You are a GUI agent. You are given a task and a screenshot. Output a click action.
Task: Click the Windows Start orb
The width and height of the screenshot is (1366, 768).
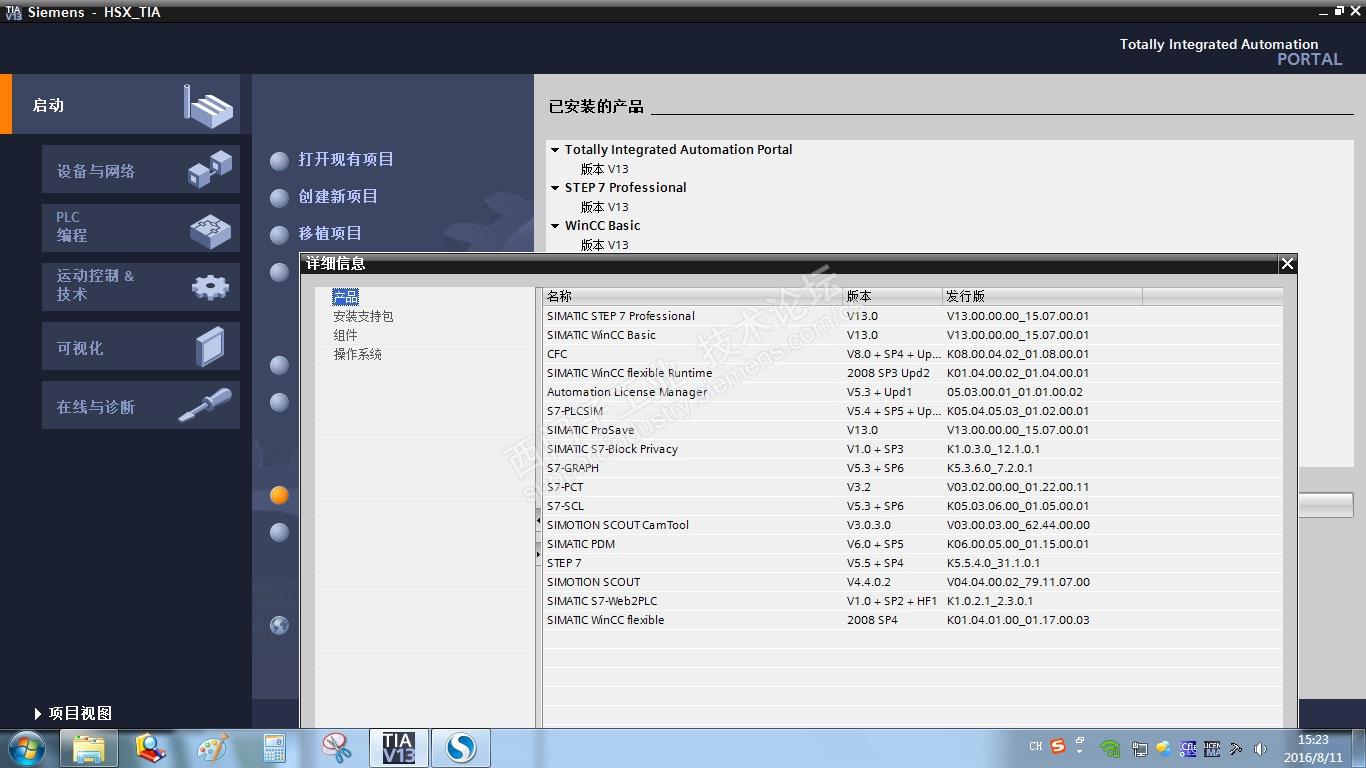pos(26,748)
